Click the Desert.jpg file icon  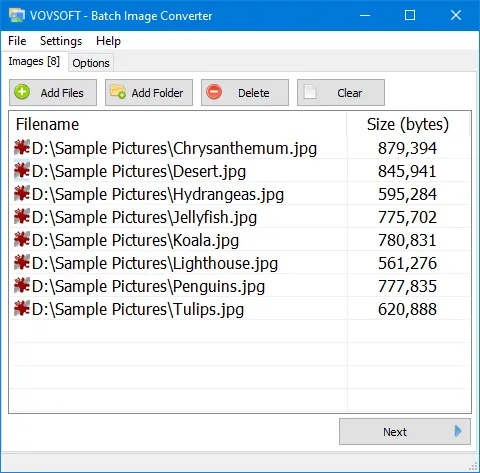tap(22, 171)
